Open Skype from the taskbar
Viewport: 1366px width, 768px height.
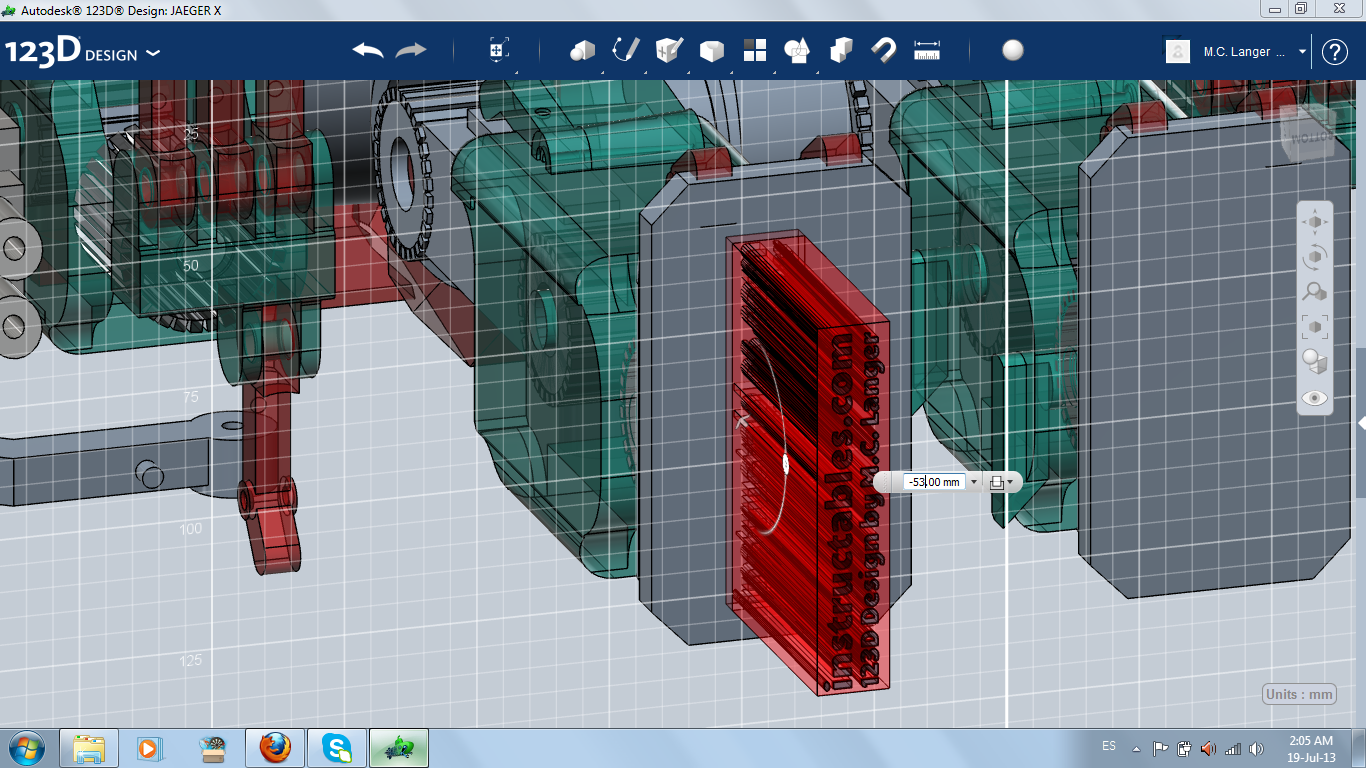(337, 748)
